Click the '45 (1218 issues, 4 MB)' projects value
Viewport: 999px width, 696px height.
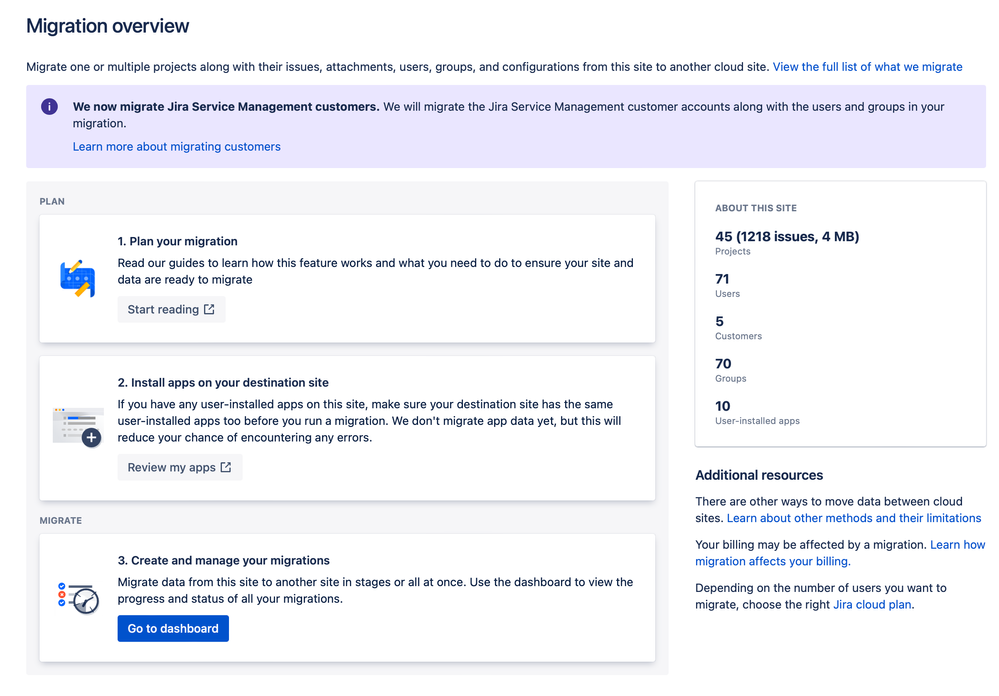click(x=787, y=236)
